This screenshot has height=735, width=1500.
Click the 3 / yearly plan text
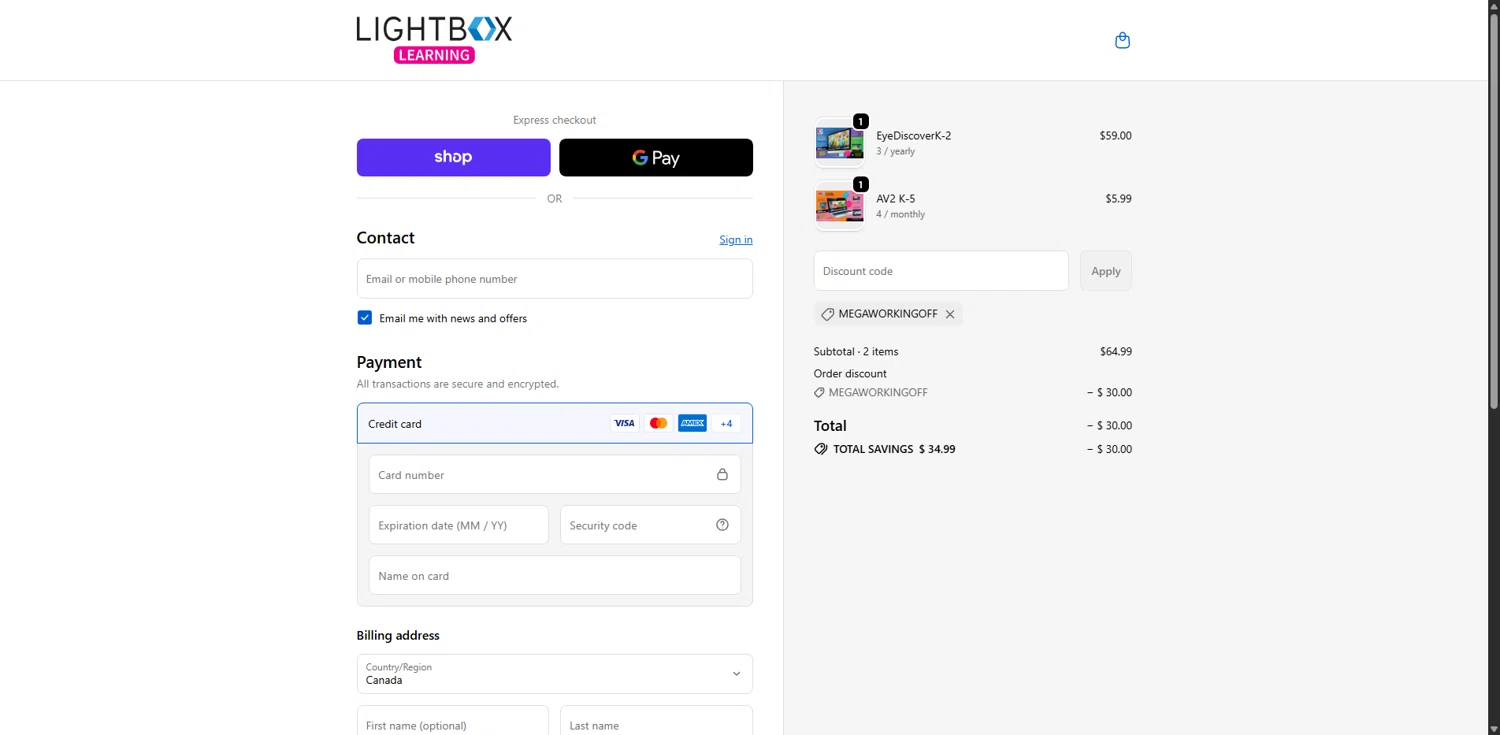pos(896,152)
